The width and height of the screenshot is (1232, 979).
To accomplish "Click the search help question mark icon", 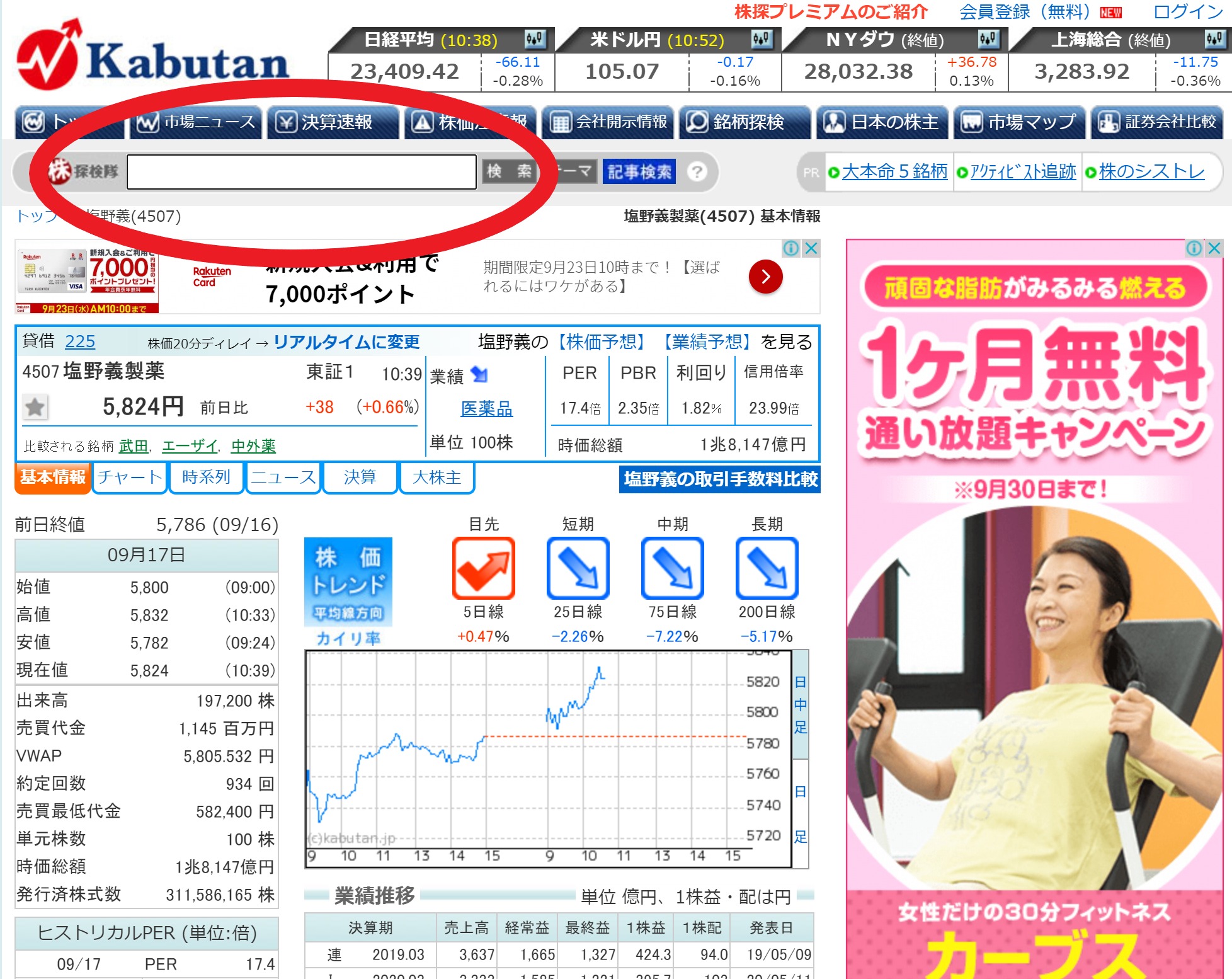I will coord(697,171).
